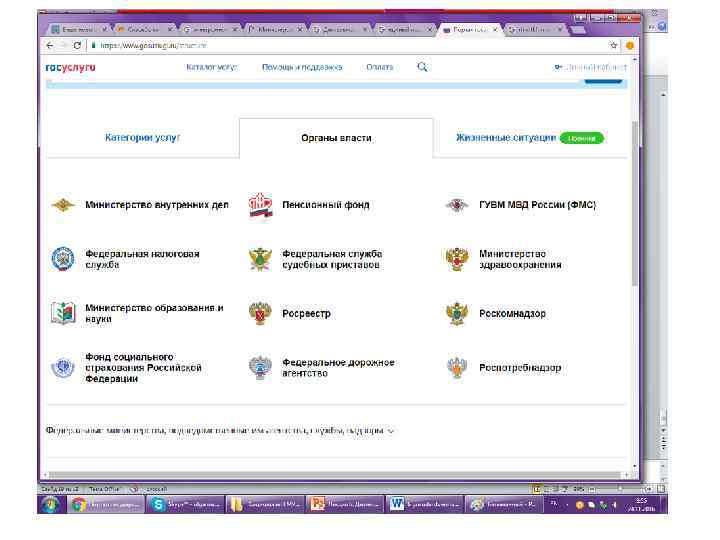Open the last taskbar application button
The width and height of the screenshot is (720, 540).
point(504,505)
